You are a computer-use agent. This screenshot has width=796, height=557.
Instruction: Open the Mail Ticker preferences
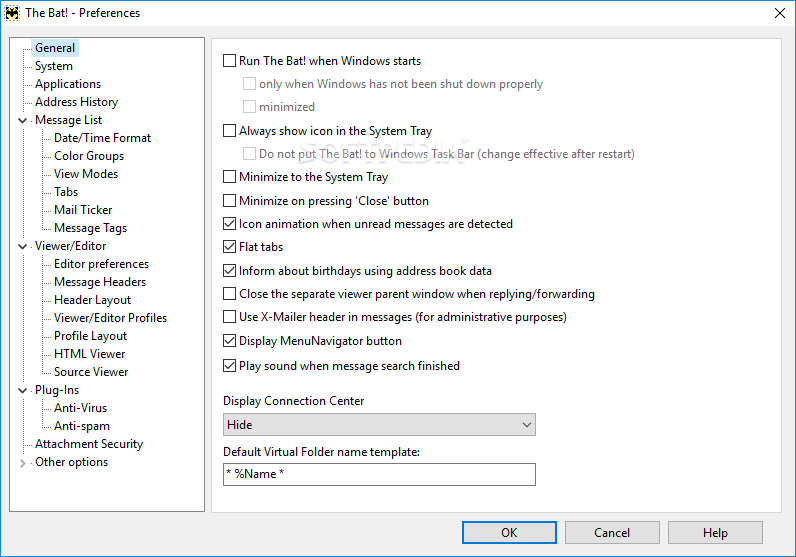tap(83, 210)
